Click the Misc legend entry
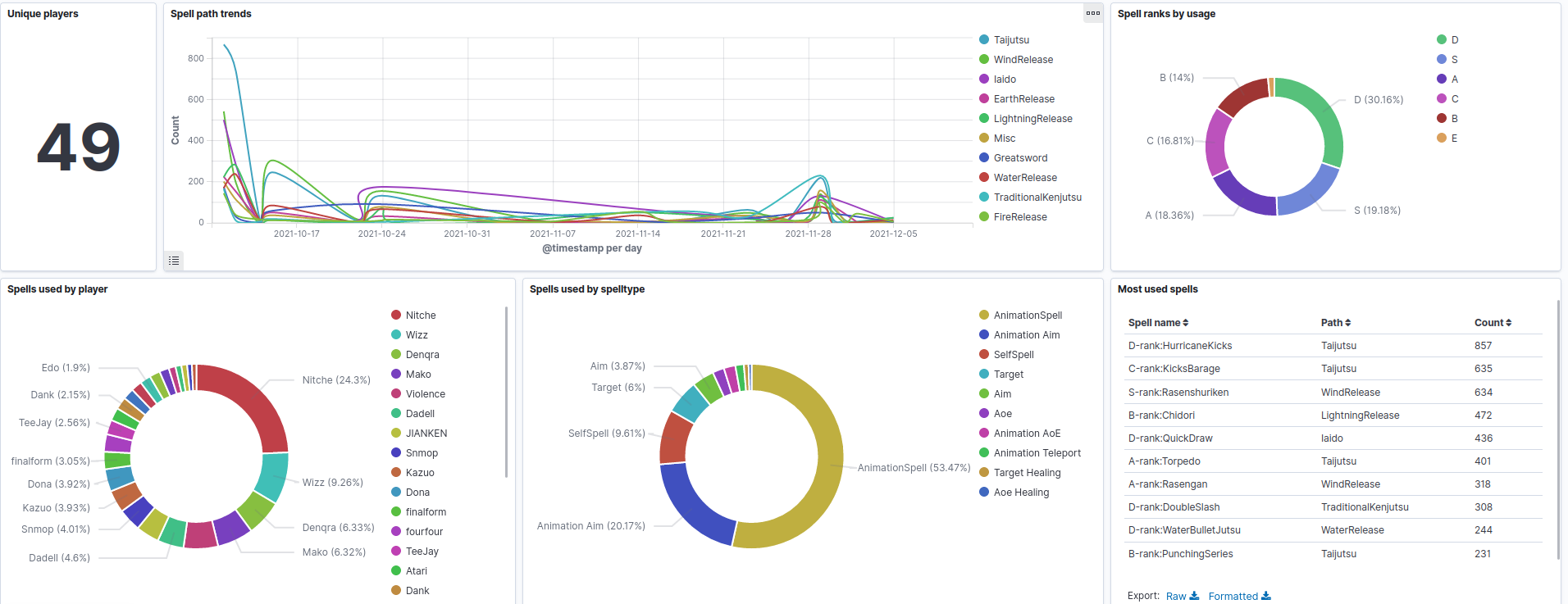The image size is (1568, 604). click(x=1005, y=139)
